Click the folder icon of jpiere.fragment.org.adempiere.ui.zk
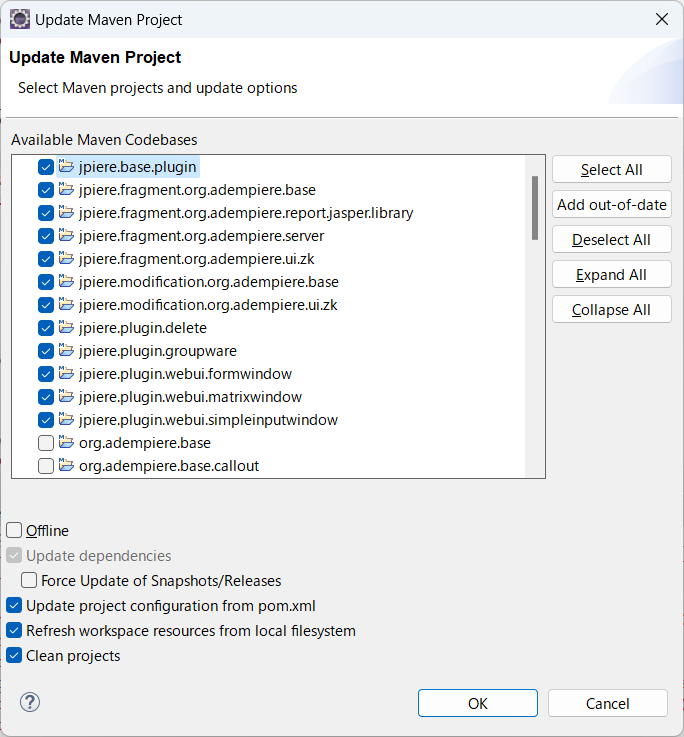 pyautogui.click(x=66, y=259)
